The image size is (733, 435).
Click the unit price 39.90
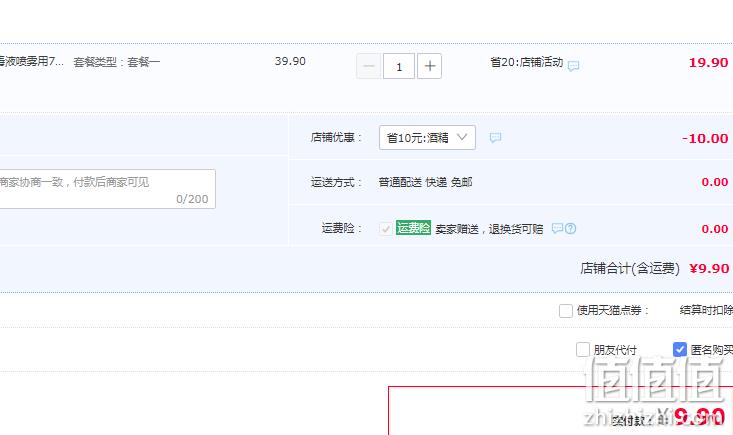coord(290,61)
